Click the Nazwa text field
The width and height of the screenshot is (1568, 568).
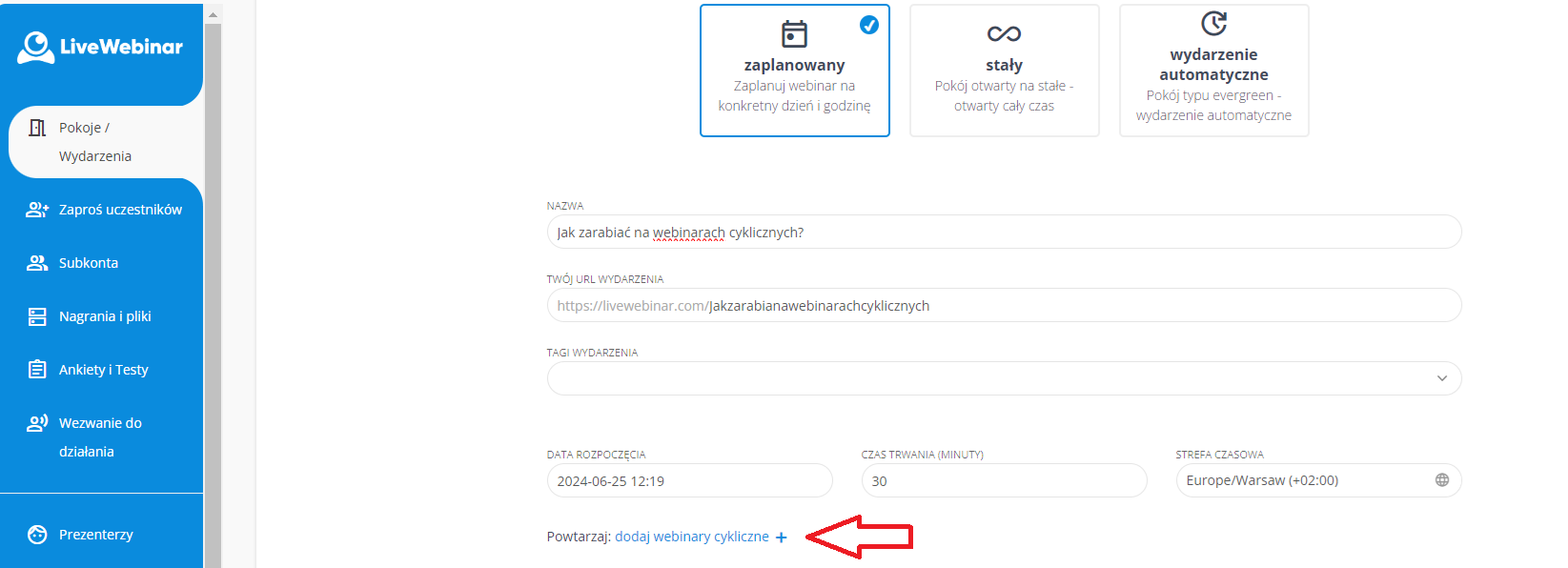pos(1004,233)
